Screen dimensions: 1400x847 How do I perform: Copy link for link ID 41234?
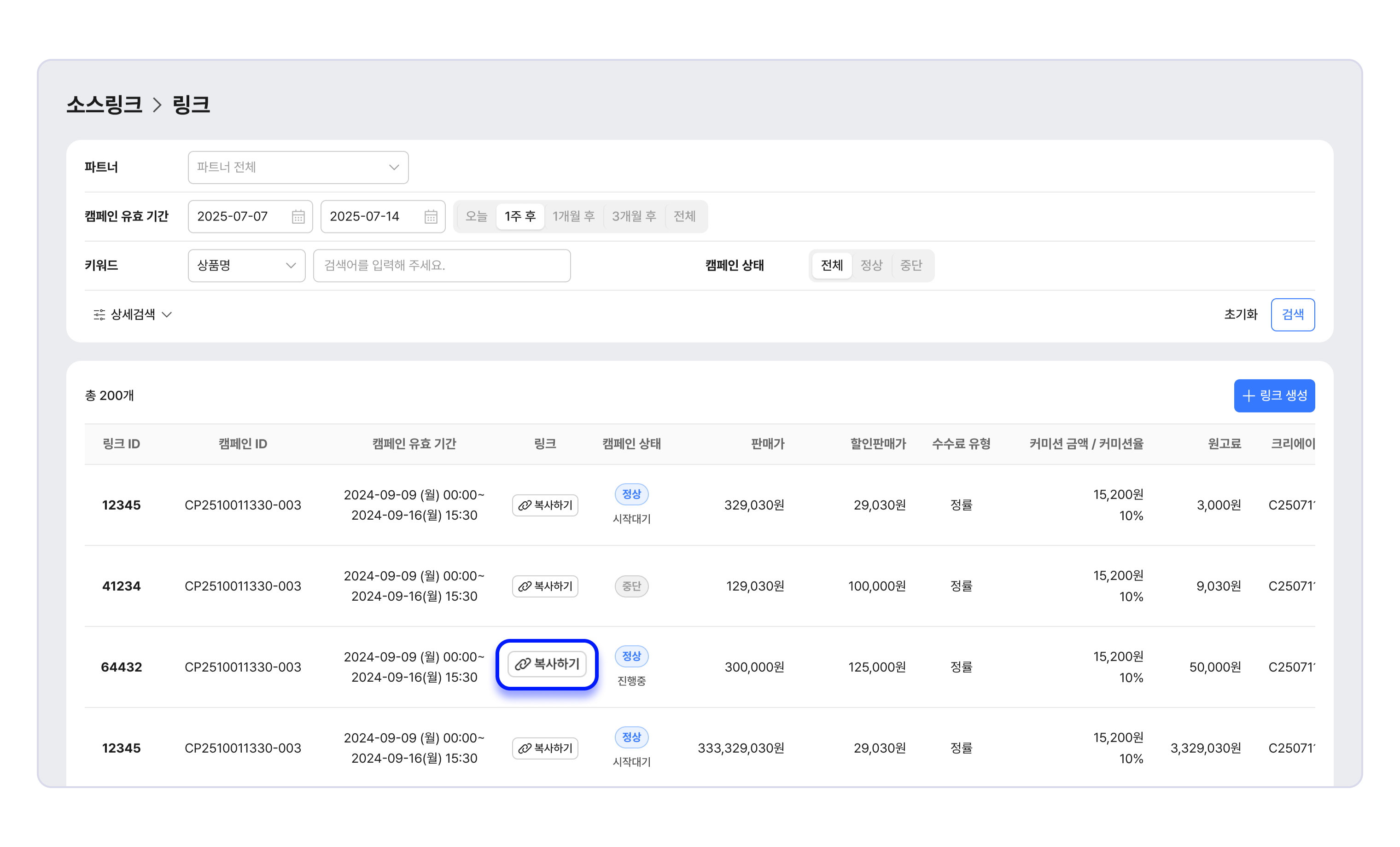(545, 586)
